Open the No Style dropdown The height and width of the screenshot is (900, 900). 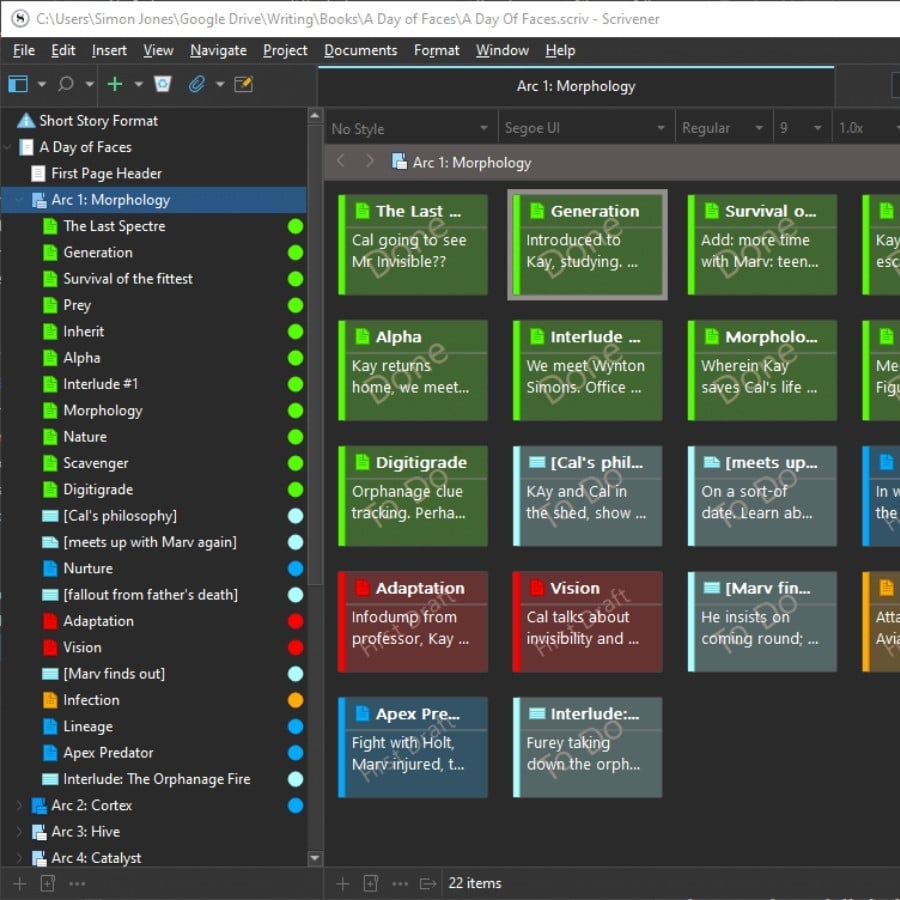pyautogui.click(x=410, y=128)
